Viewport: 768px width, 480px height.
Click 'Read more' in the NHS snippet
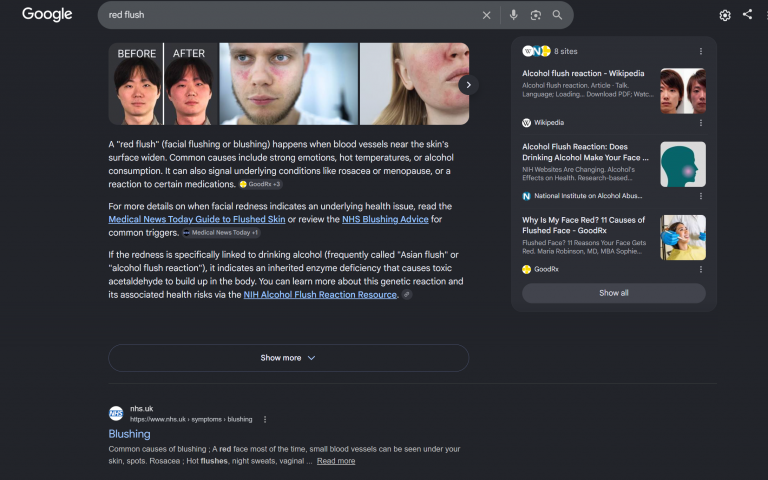(336, 461)
